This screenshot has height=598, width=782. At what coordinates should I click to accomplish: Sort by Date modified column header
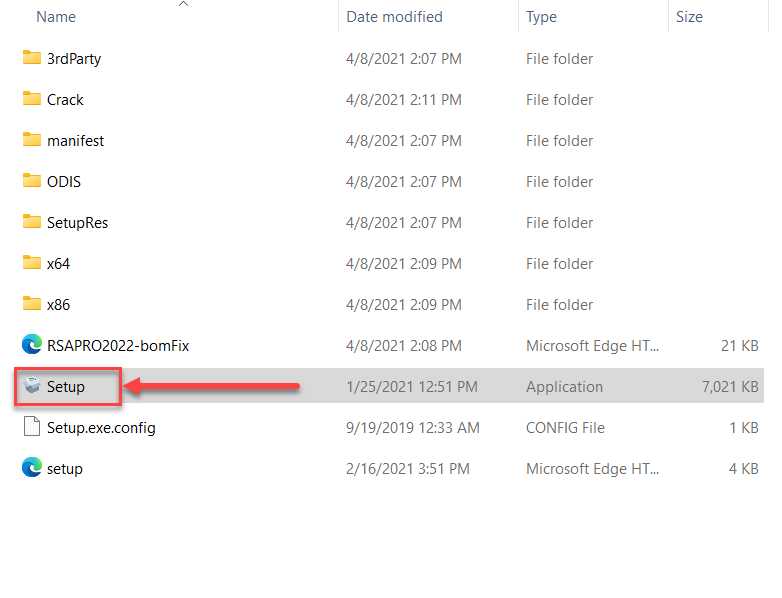[x=394, y=17]
